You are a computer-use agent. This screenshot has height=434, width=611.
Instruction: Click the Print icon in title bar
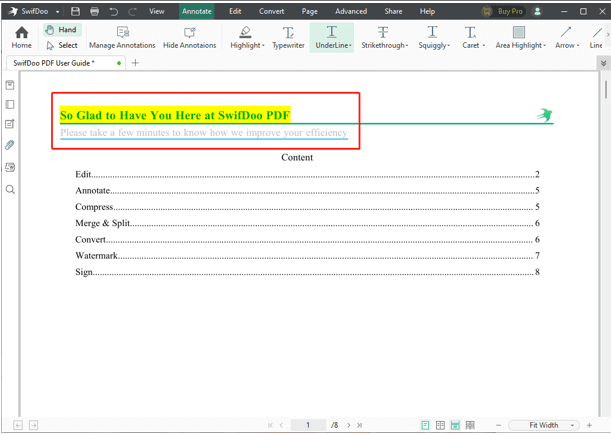click(x=94, y=11)
